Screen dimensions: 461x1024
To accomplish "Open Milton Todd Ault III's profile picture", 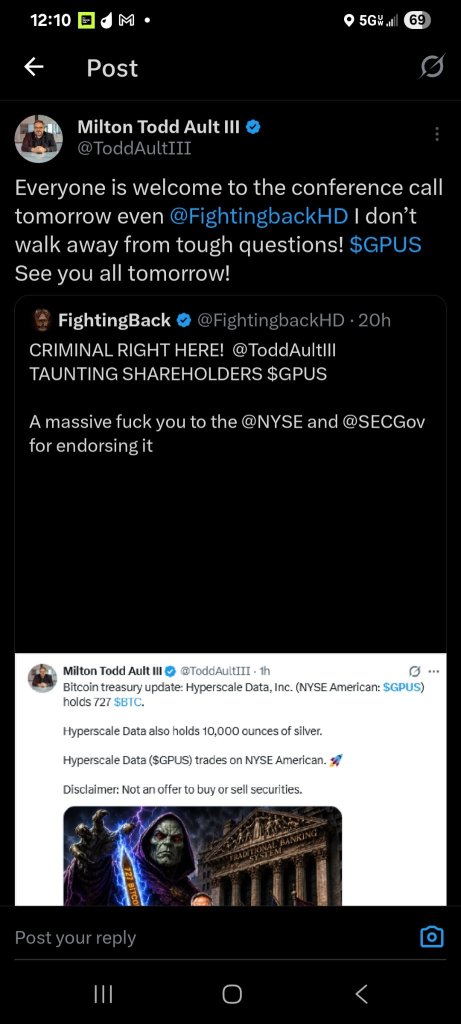I will pyautogui.click(x=39, y=138).
